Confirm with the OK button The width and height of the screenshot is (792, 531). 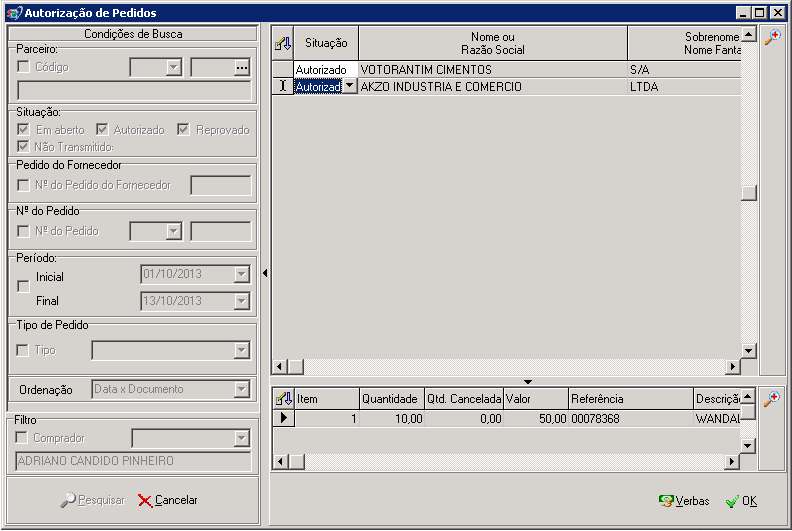[x=741, y=501]
